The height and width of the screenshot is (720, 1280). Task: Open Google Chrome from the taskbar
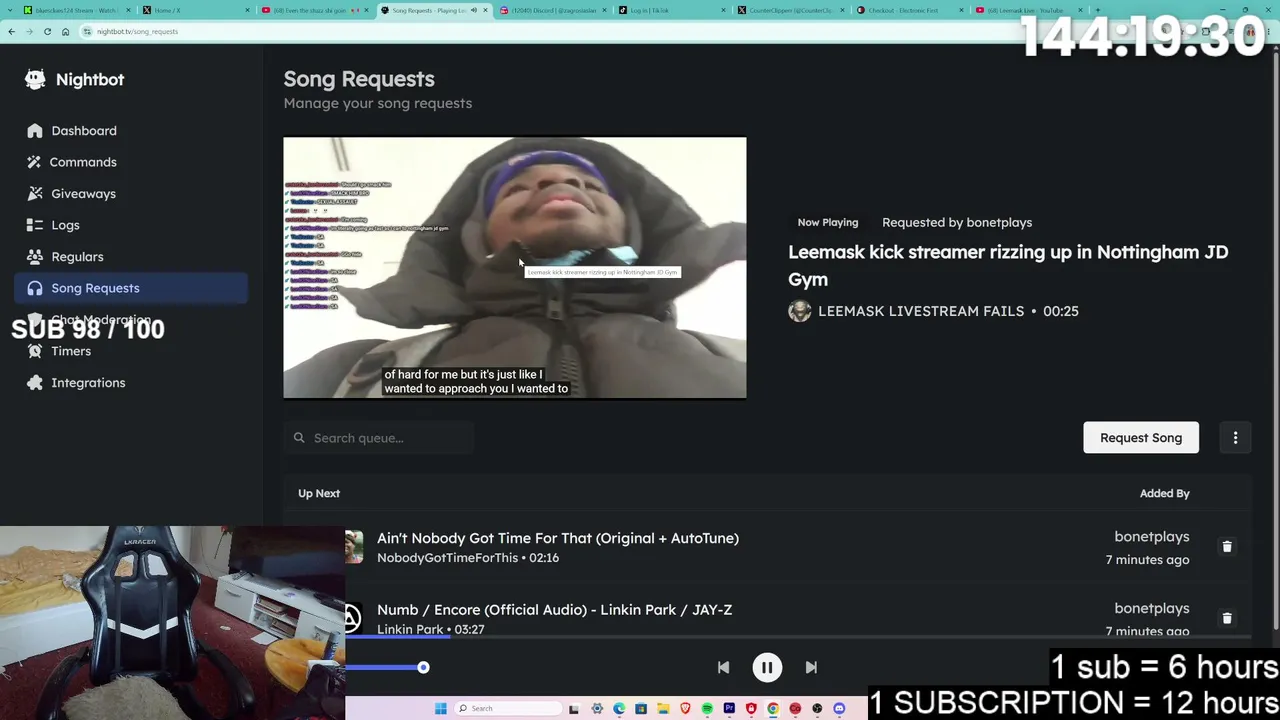(773, 709)
